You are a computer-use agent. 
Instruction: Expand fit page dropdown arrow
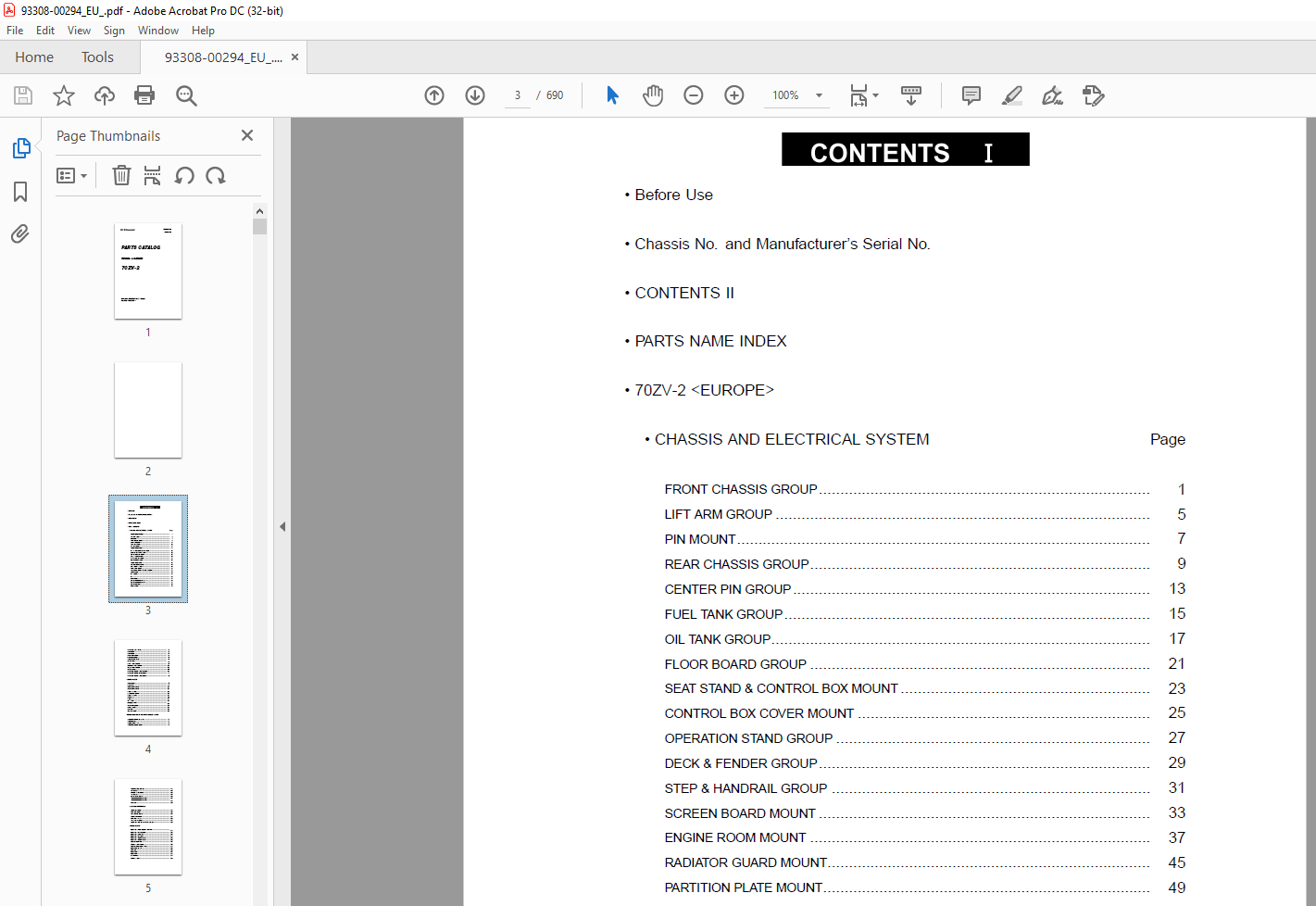[x=875, y=95]
